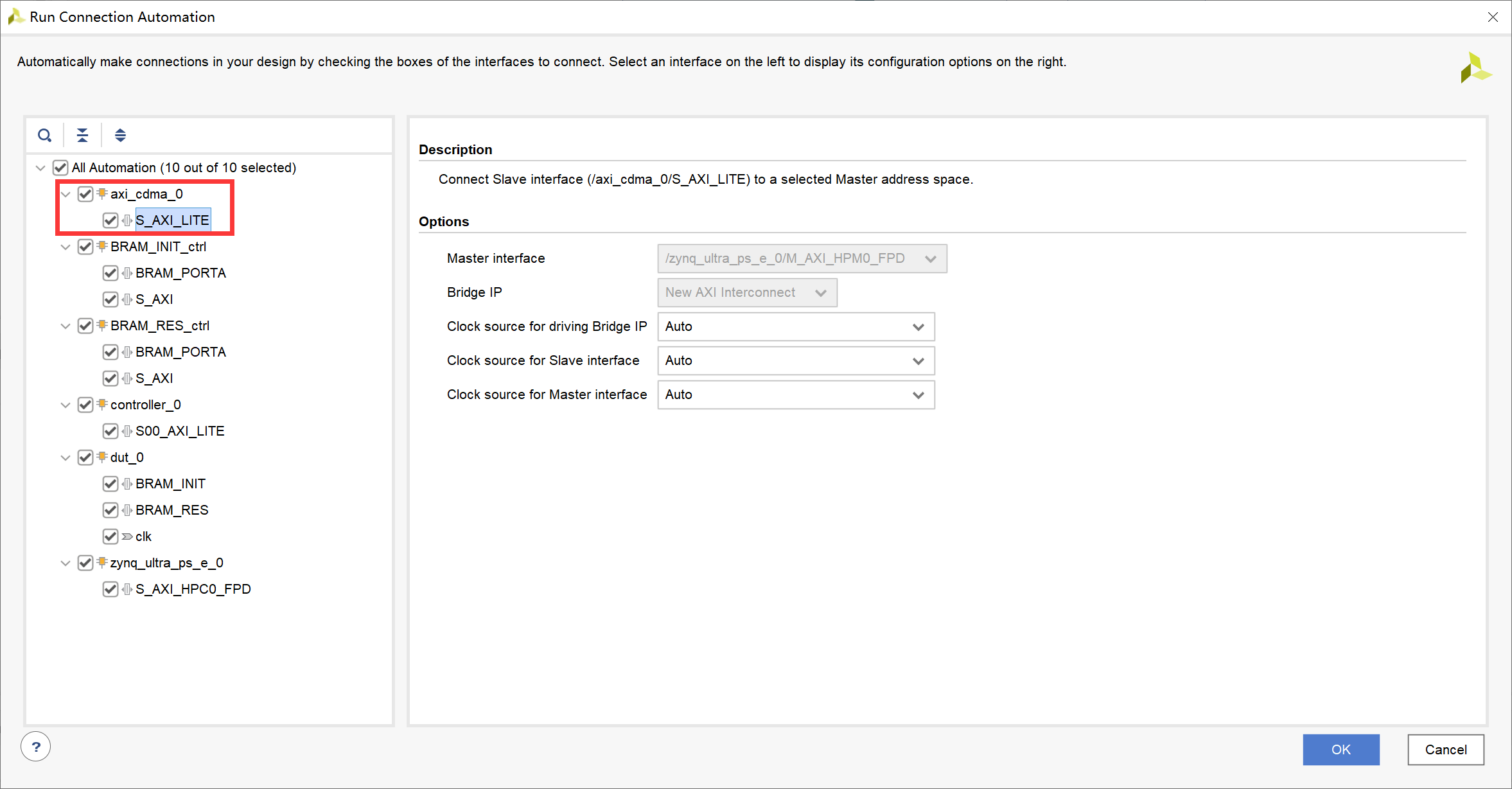Open Clock source for Slave interface dropdown
This screenshot has height=789, width=1512.
pyautogui.click(x=796, y=360)
